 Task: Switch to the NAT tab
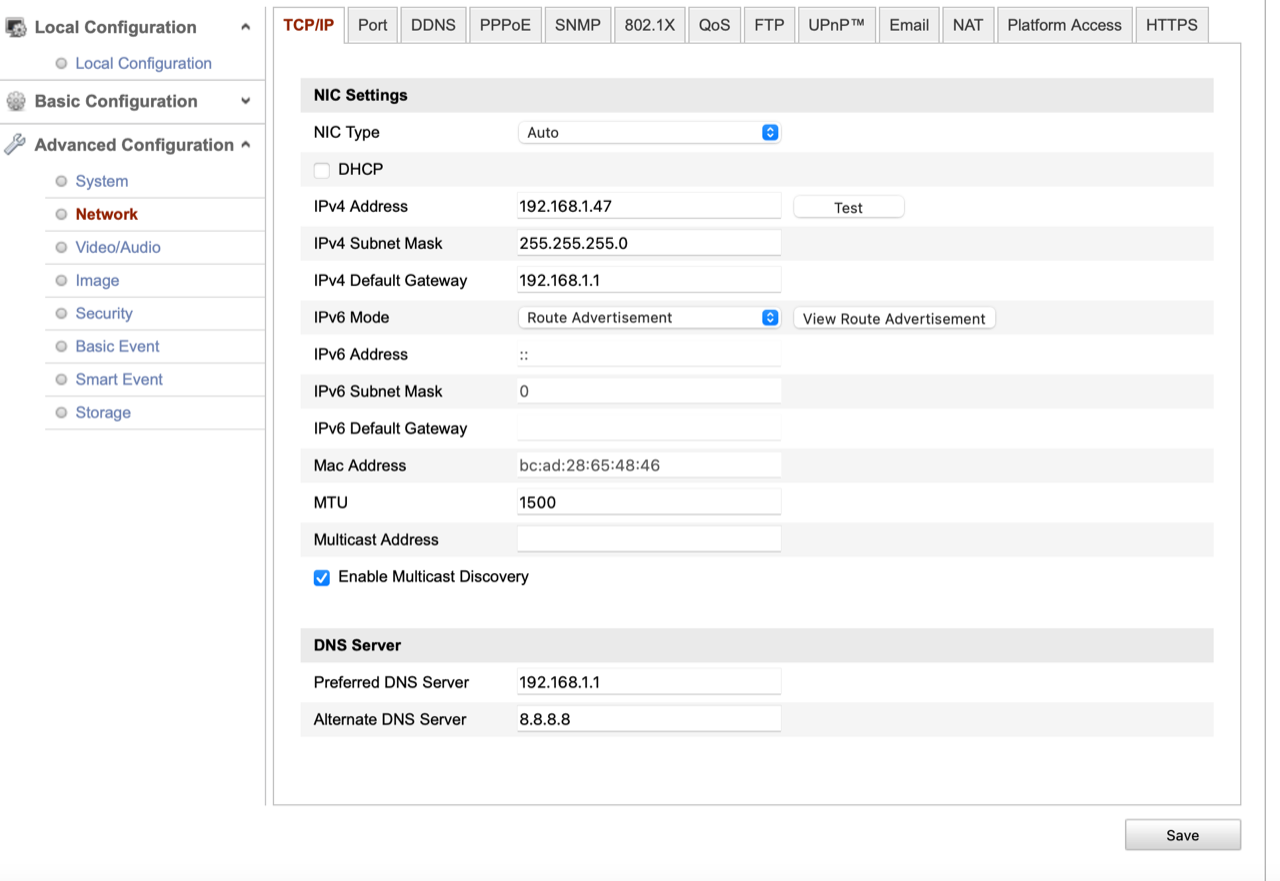tap(967, 25)
